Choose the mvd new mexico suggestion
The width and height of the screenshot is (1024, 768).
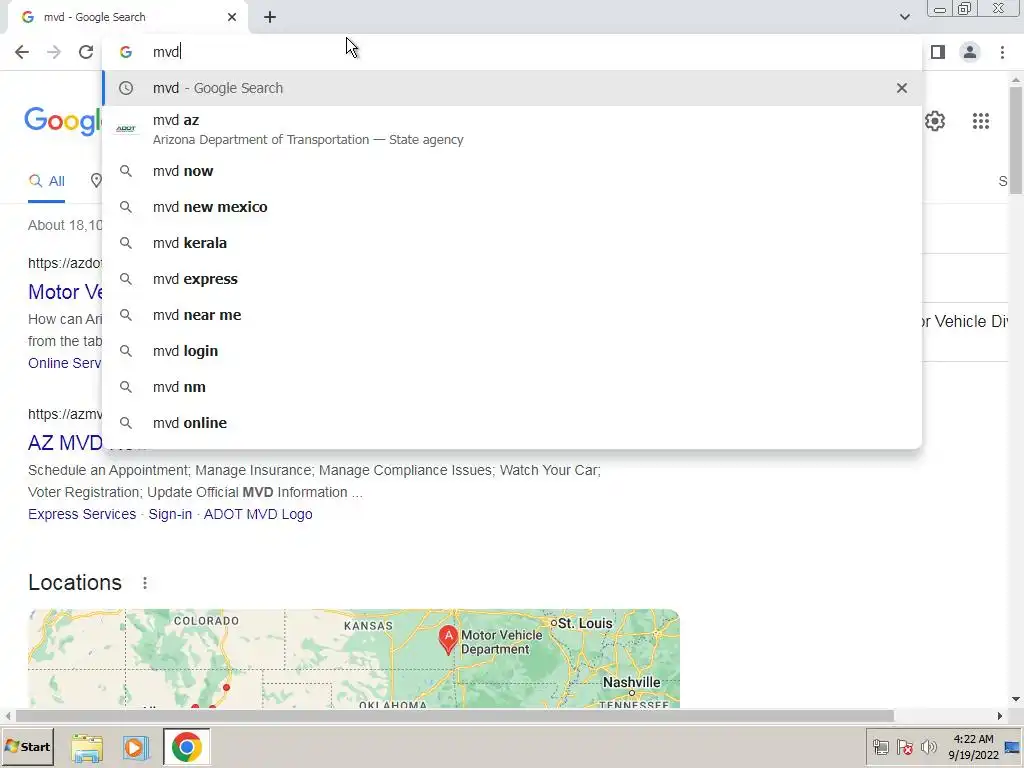click(x=512, y=207)
